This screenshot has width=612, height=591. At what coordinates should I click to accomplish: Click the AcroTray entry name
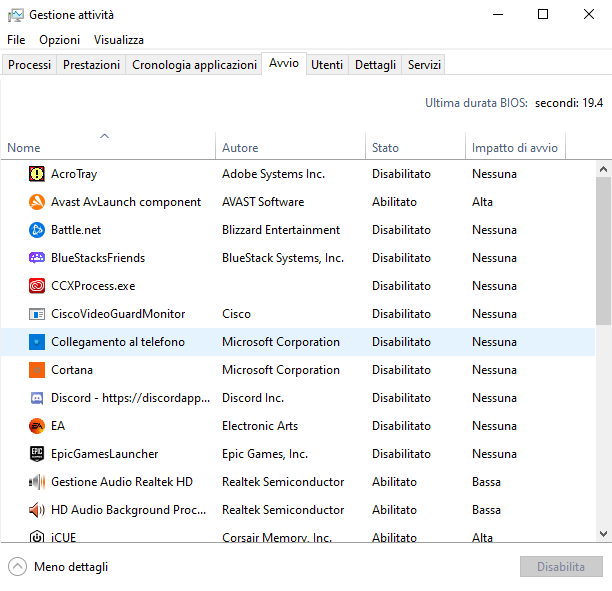coord(74,174)
